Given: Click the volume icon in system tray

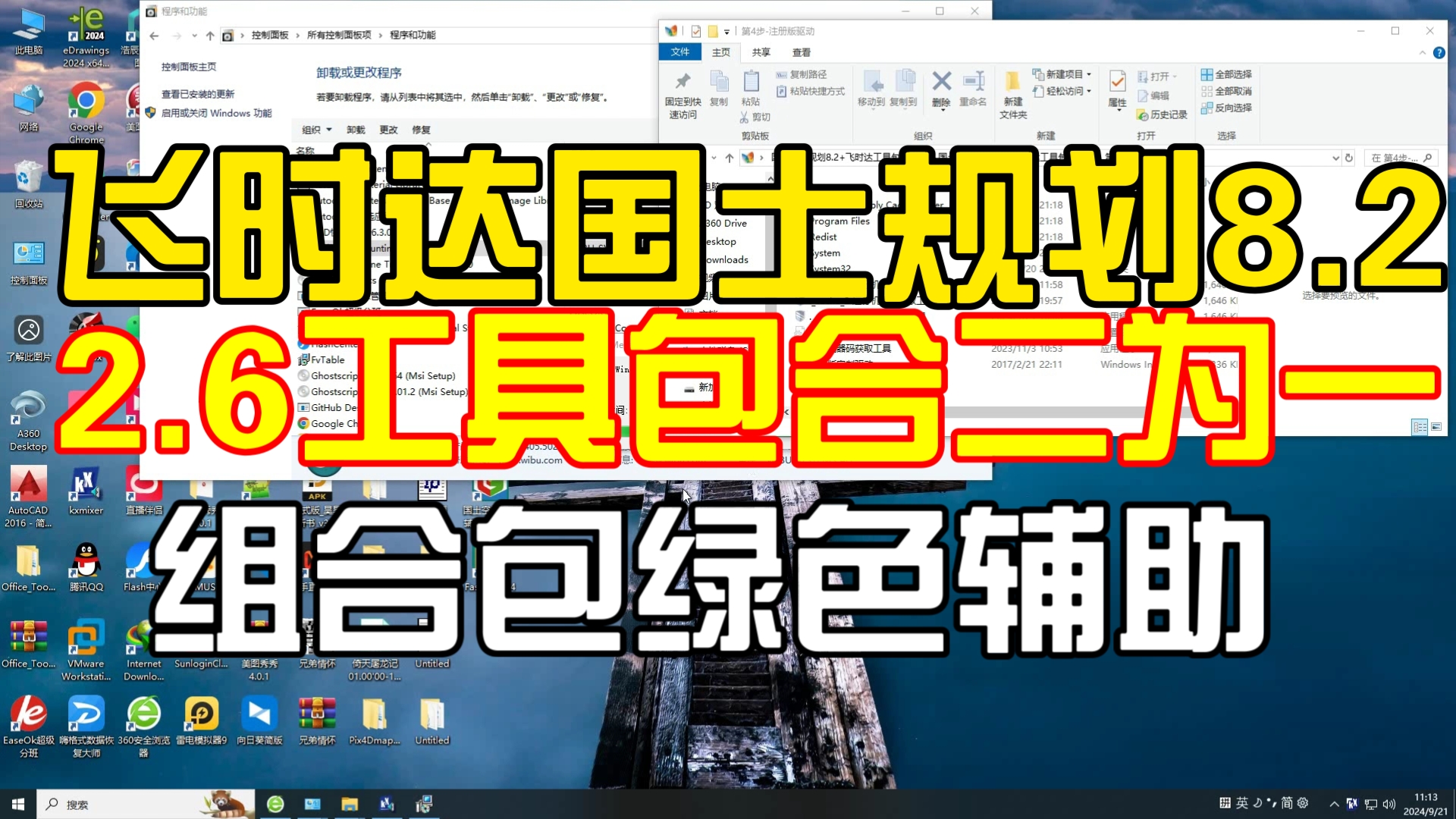Looking at the screenshot, I should (x=1389, y=804).
